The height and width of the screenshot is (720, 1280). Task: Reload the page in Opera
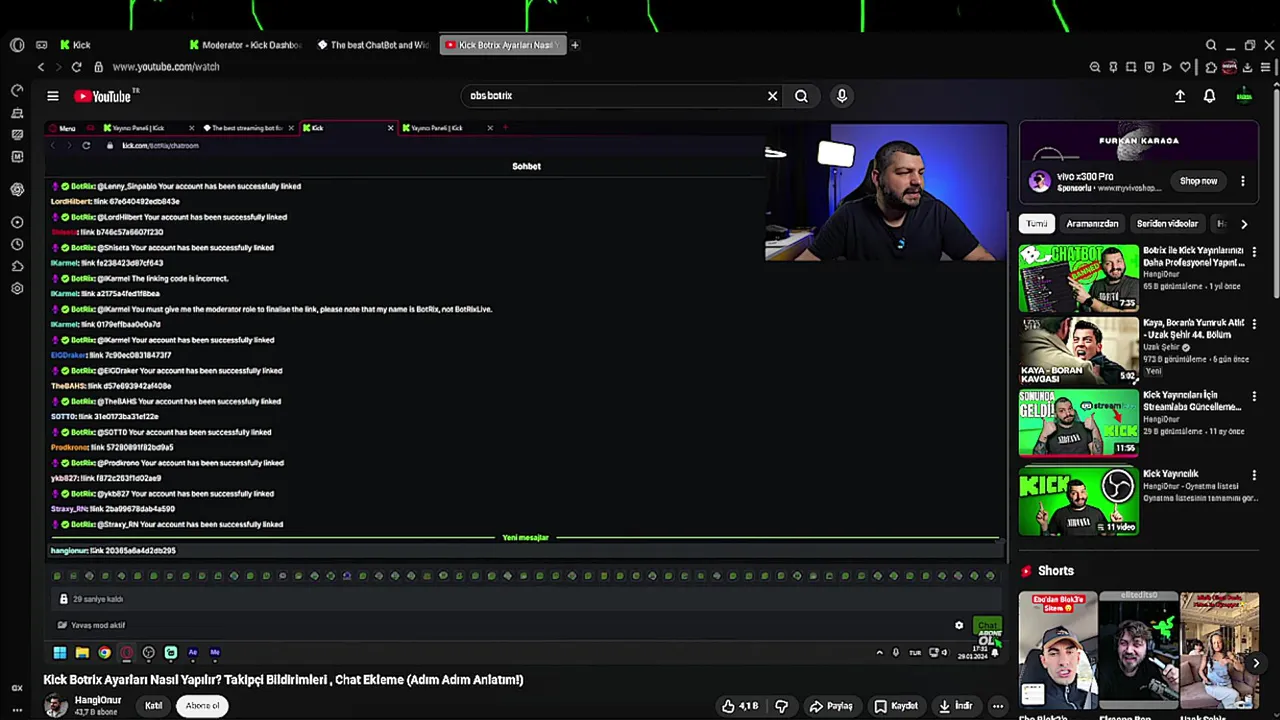(76, 67)
